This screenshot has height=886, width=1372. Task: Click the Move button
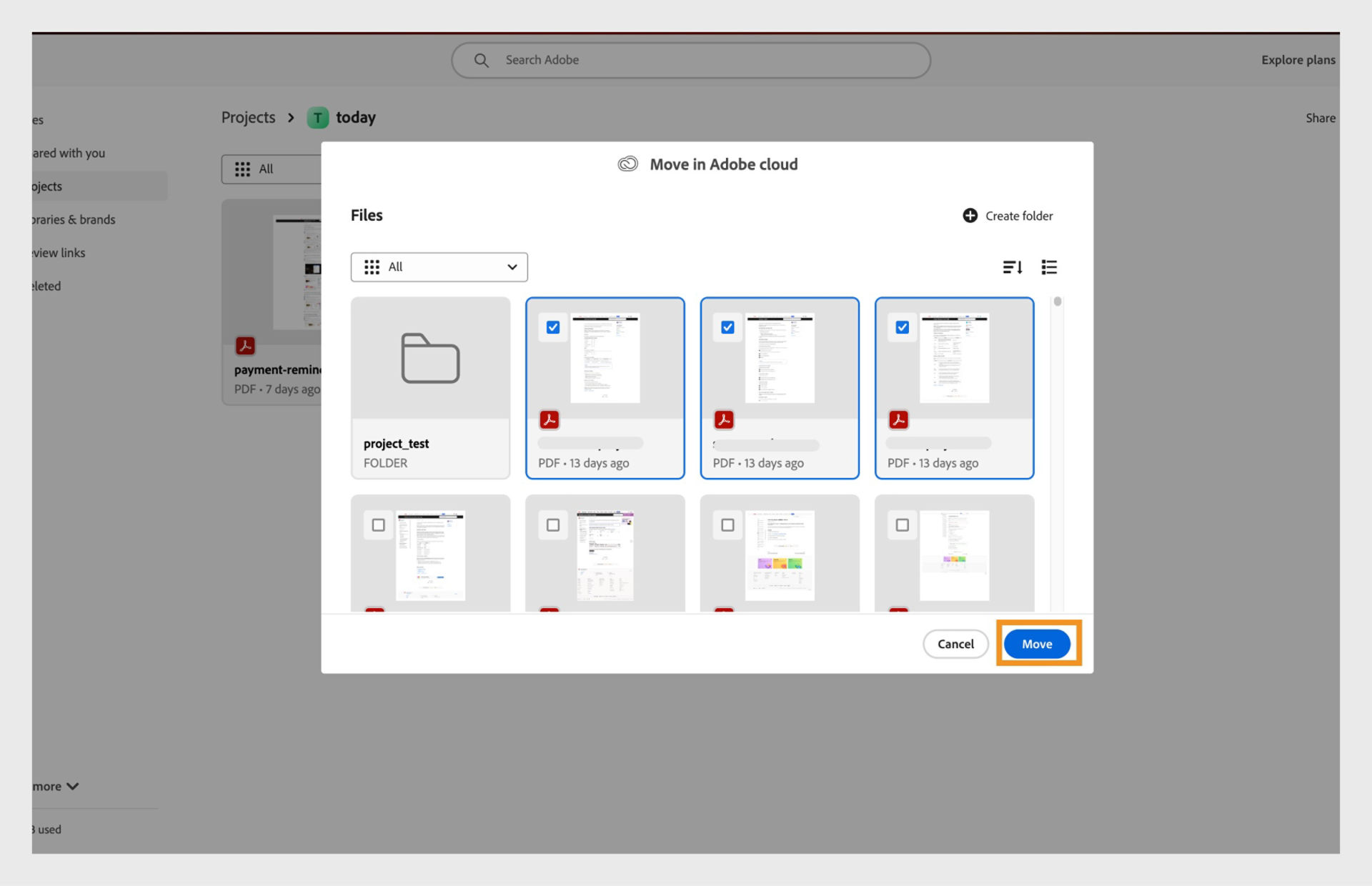pyautogui.click(x=1037, y=643)
